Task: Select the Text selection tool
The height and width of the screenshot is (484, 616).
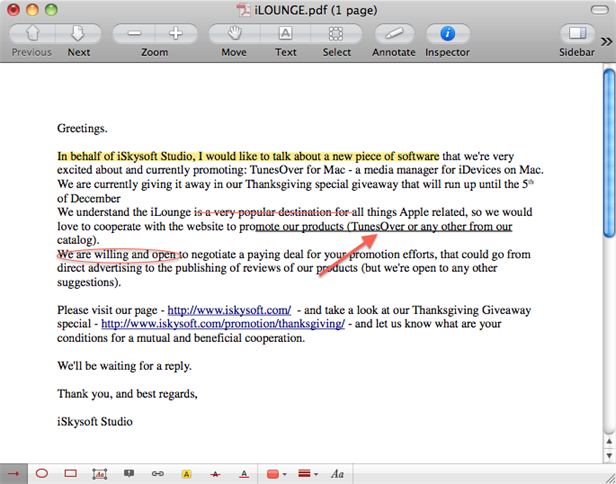Action: tap(285, 34)
